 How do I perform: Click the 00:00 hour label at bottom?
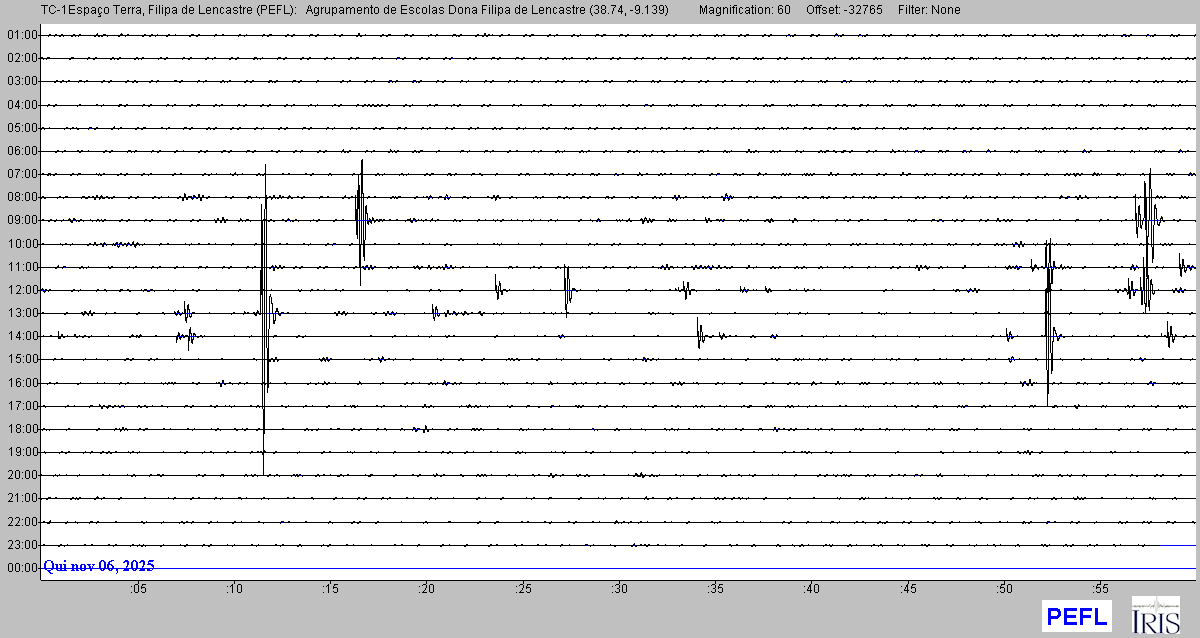[x=22, y=568]
